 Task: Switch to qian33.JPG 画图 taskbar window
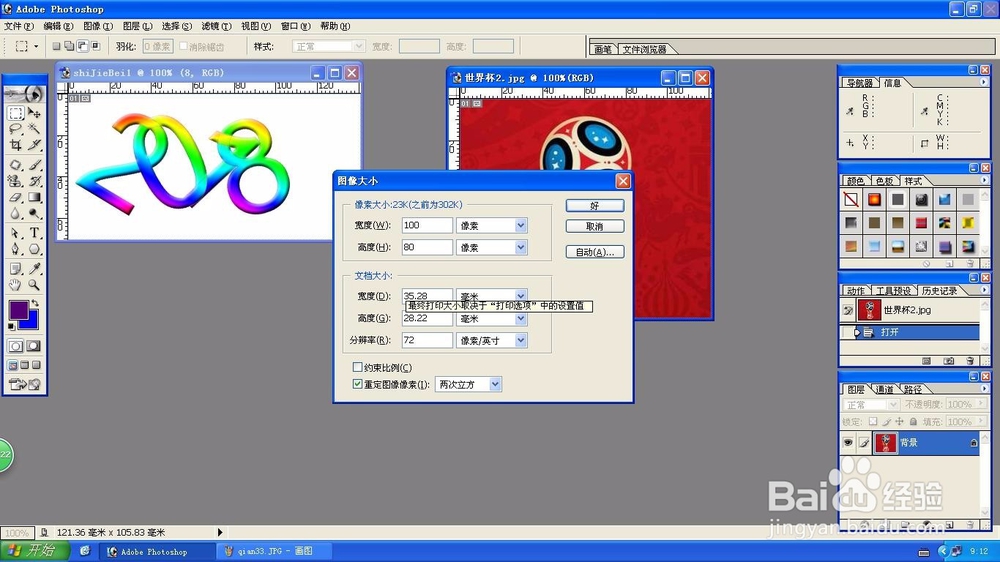tap(275, 551)
